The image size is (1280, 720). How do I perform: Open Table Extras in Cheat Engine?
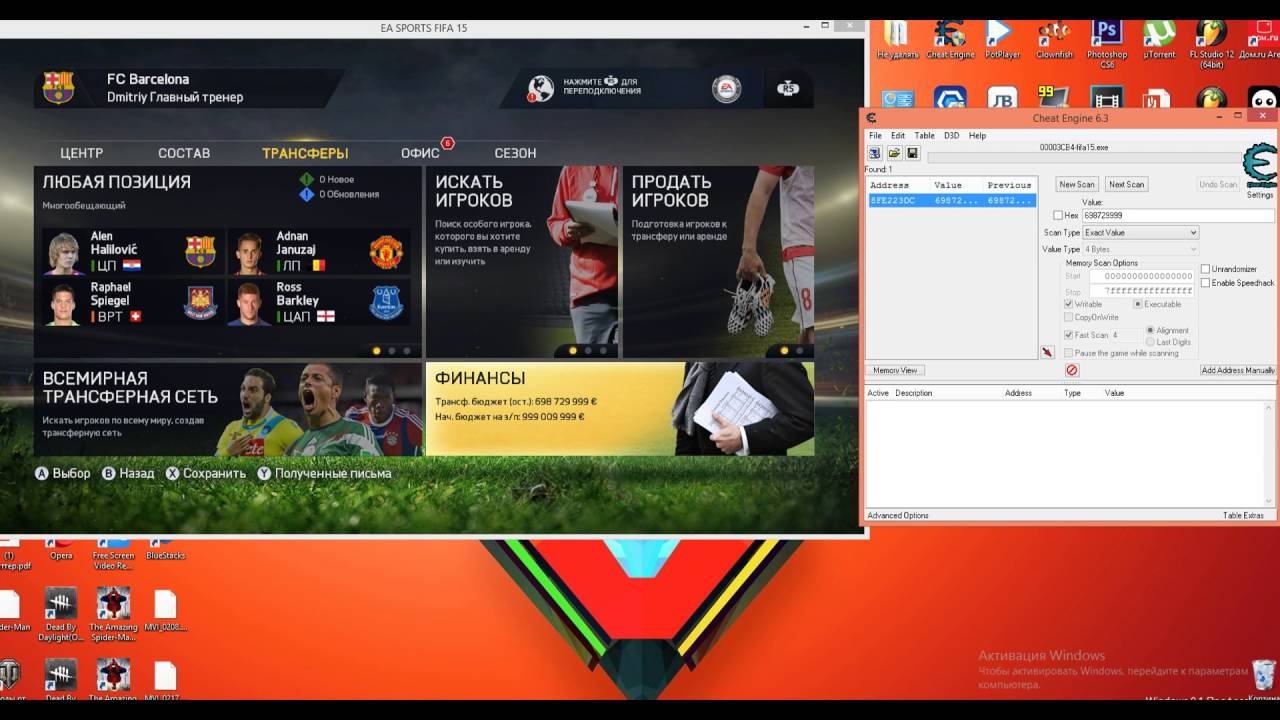[x=1243, y=516]
